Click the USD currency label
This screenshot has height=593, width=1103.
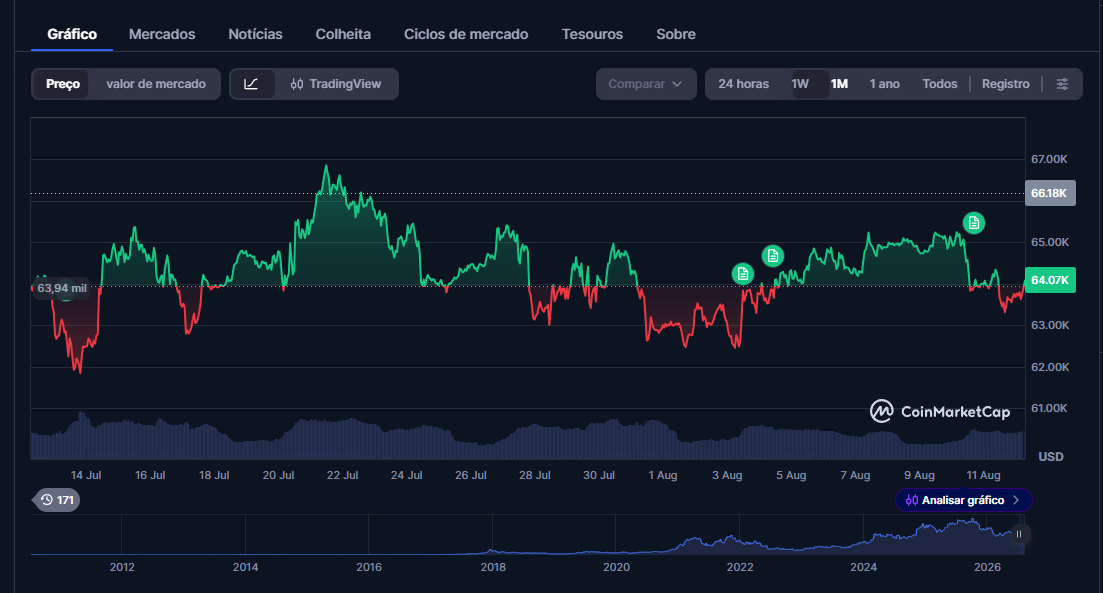click(1051, 457)
